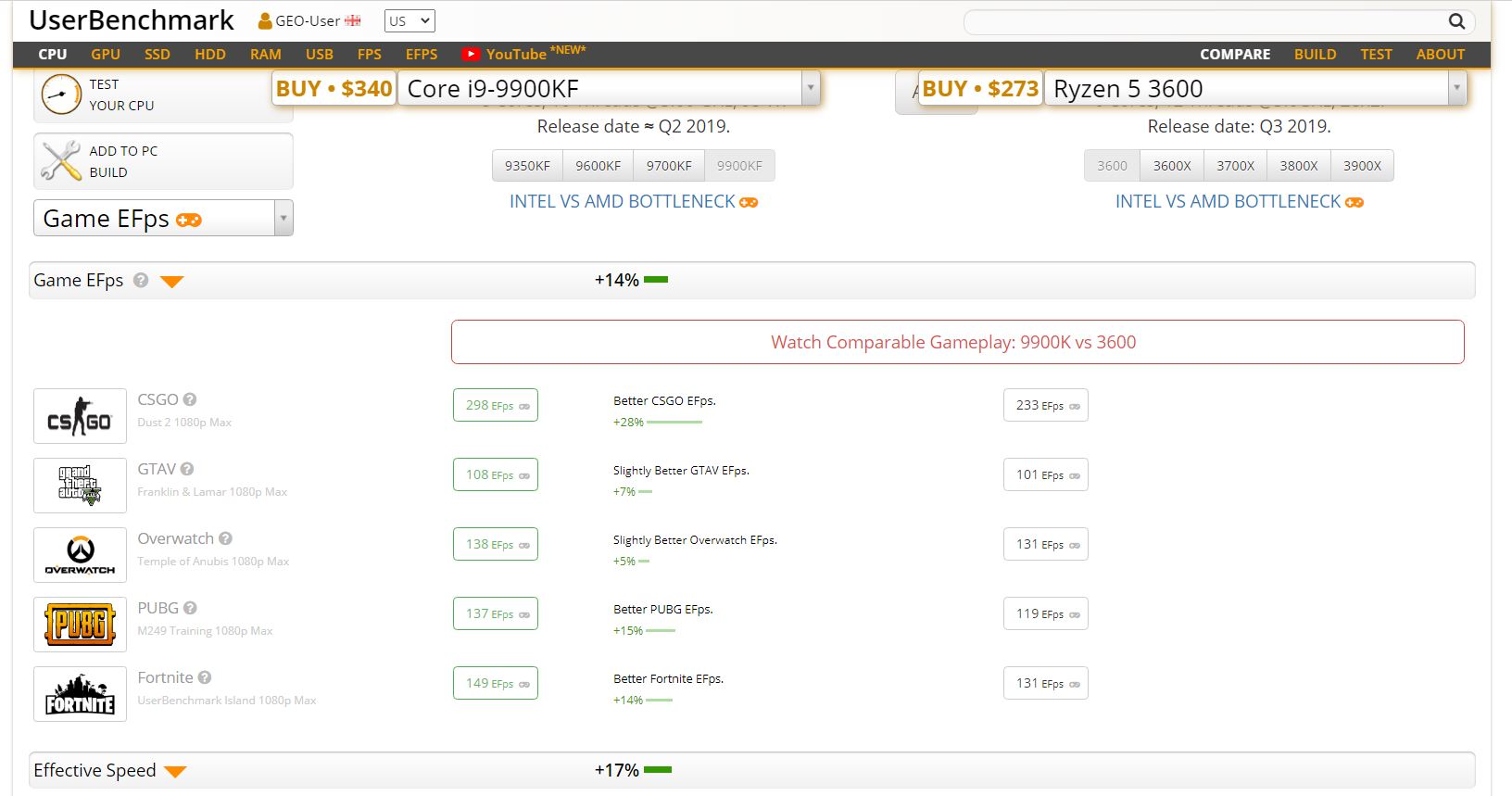Click the Overwatch game logo
Screen dimensions: 1512x796
(x=80, y=555)
